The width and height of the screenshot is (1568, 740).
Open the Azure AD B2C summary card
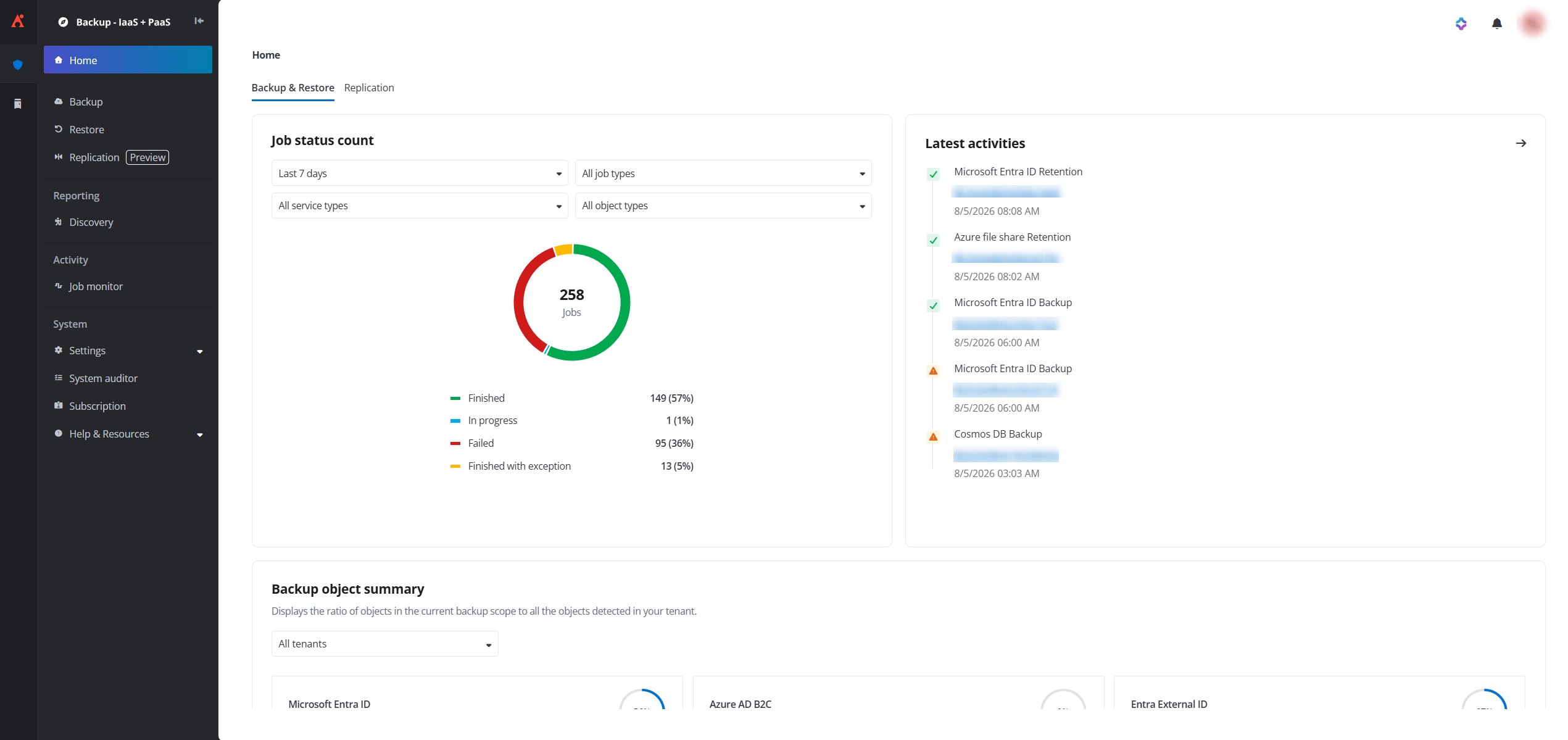[x=898, y=692]
